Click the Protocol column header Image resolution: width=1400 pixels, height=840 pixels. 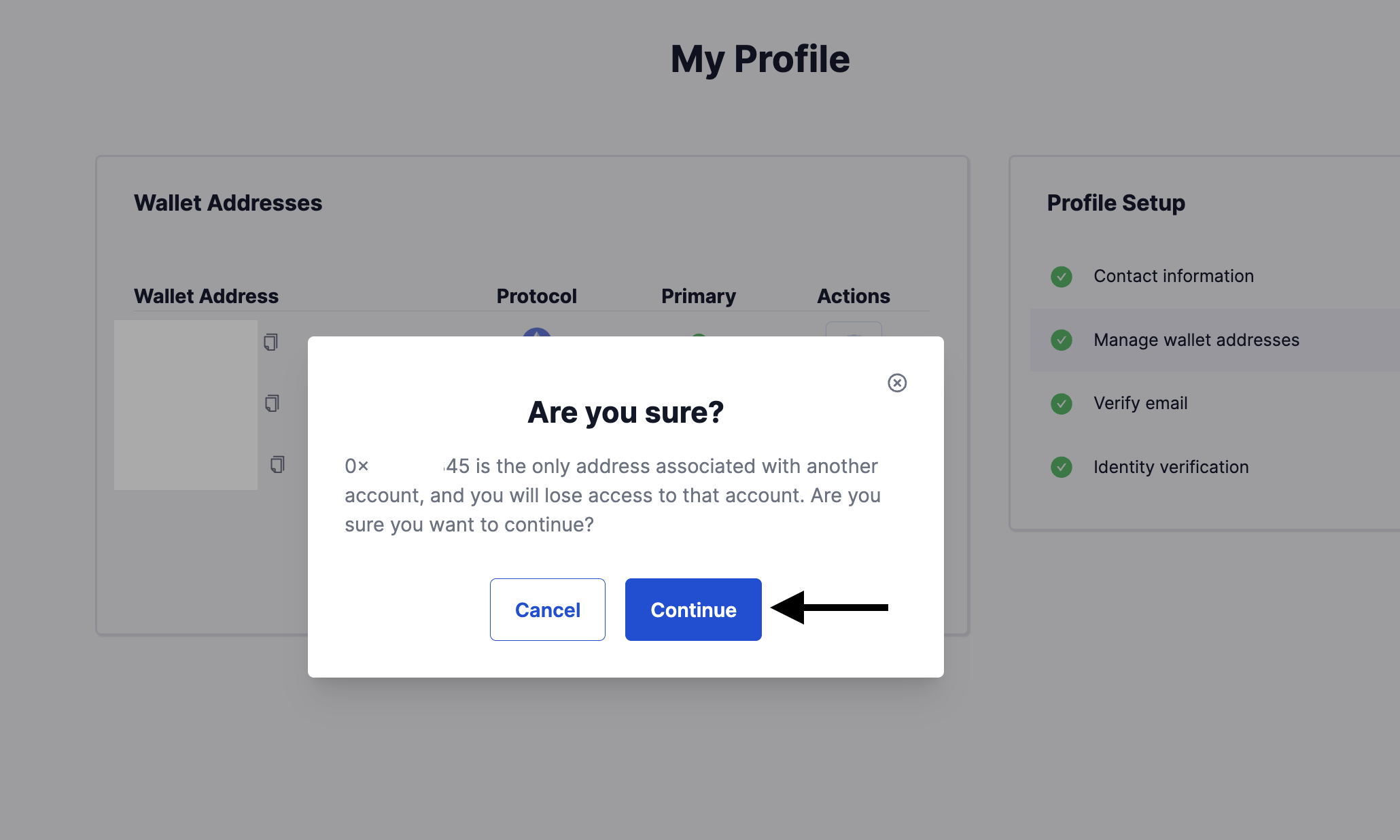coord(536,296)
